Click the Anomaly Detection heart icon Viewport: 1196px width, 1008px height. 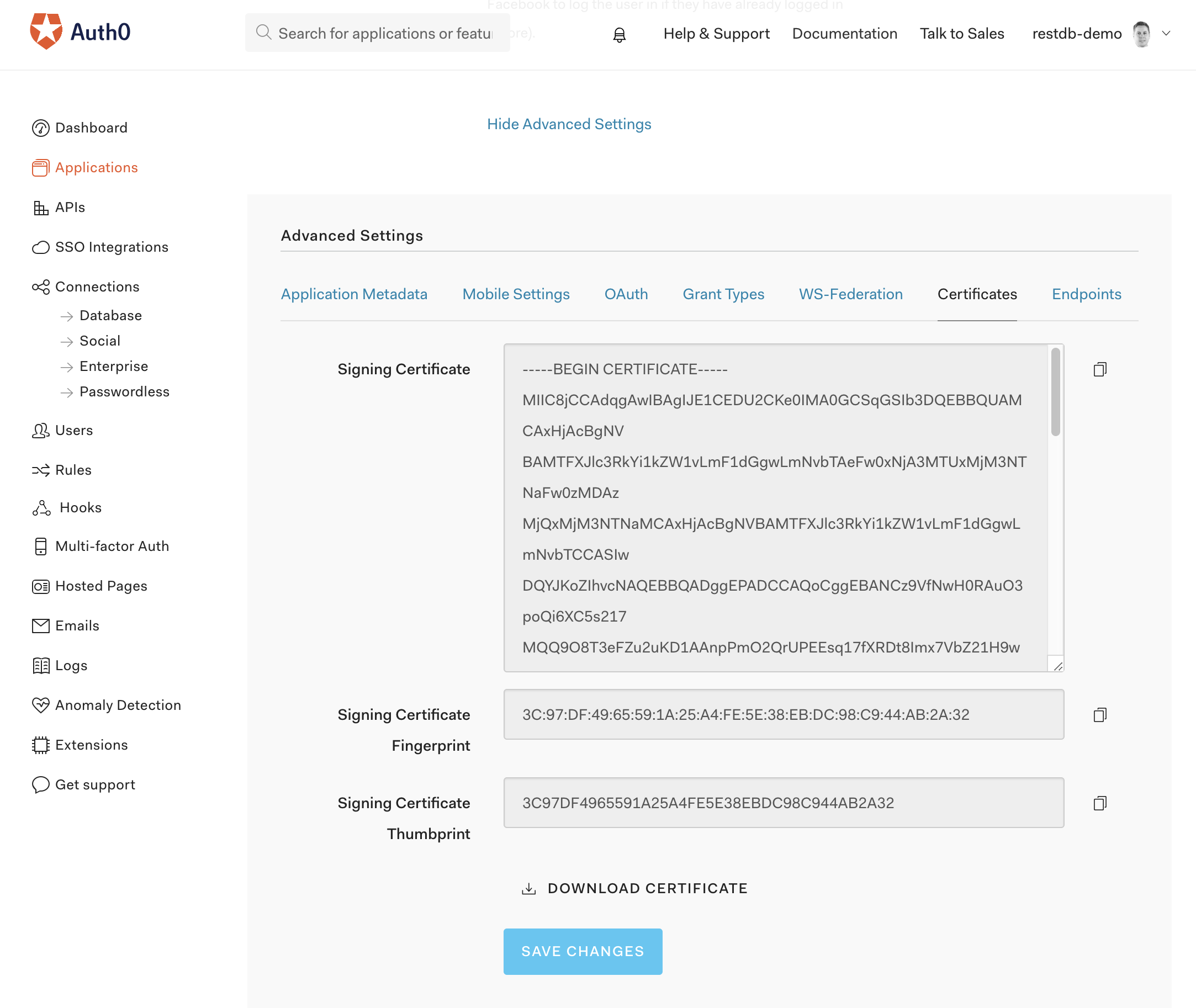tap(40, 705)
